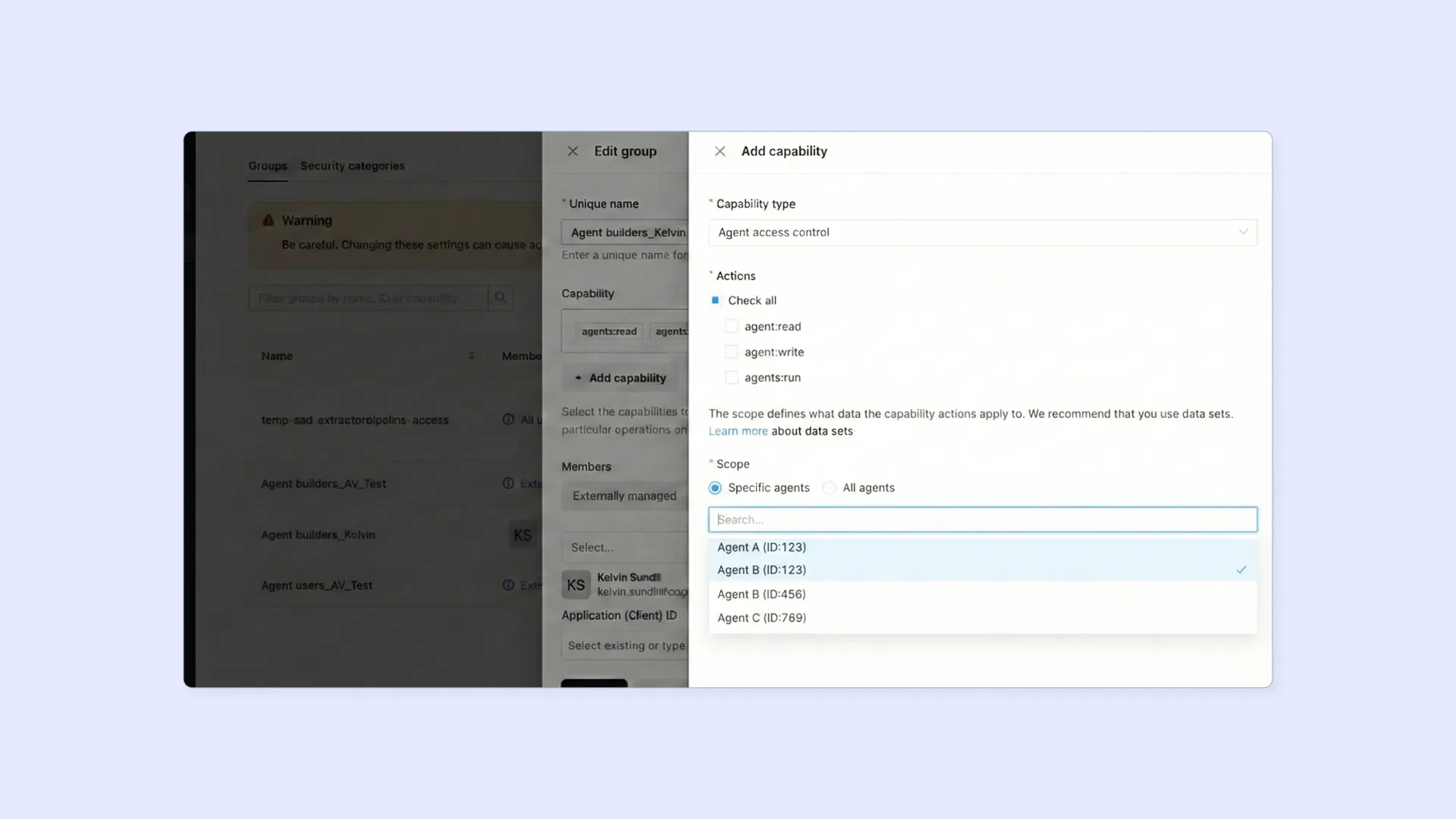The width and height of the screenshot is (1456, 819).
Task: Click the groups filter input field
Action: point(368,298)
